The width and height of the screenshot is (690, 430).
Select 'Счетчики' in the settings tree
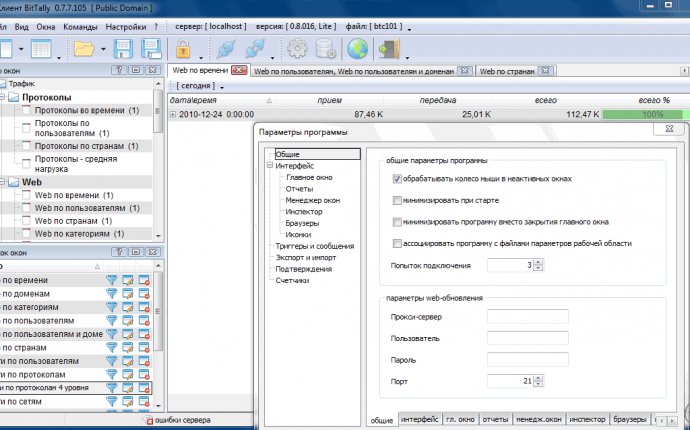(x=292, y=280)
